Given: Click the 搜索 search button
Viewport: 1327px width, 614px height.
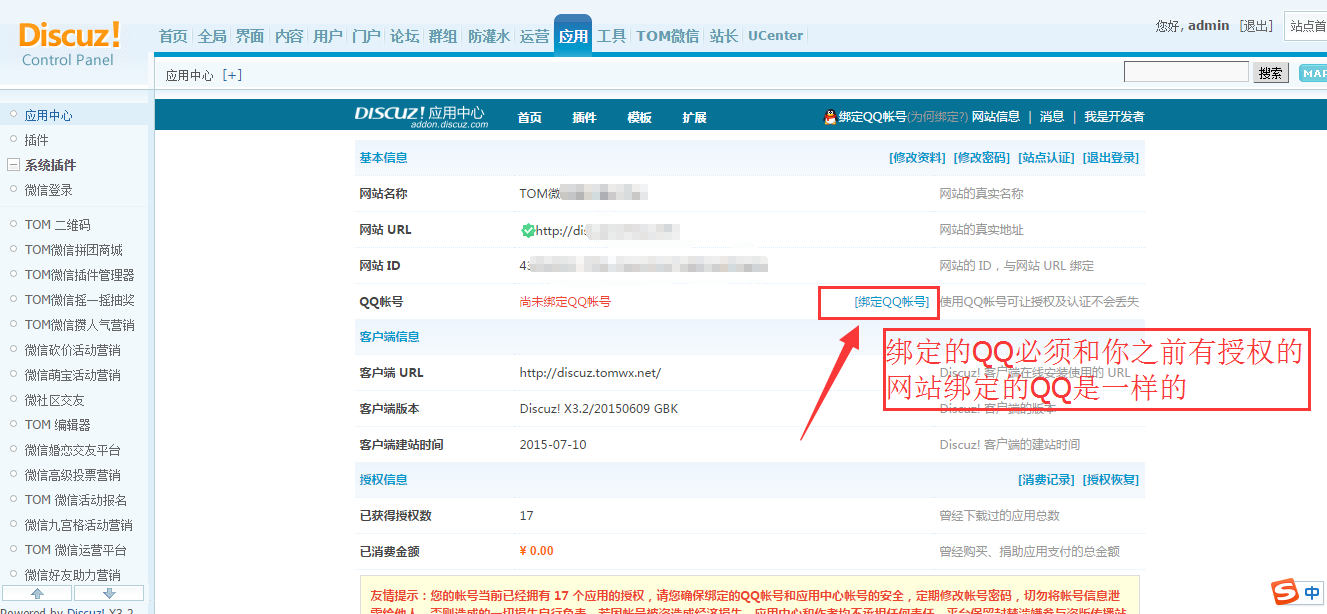Looking at the screenshot, I should [x=1271, y=73].
